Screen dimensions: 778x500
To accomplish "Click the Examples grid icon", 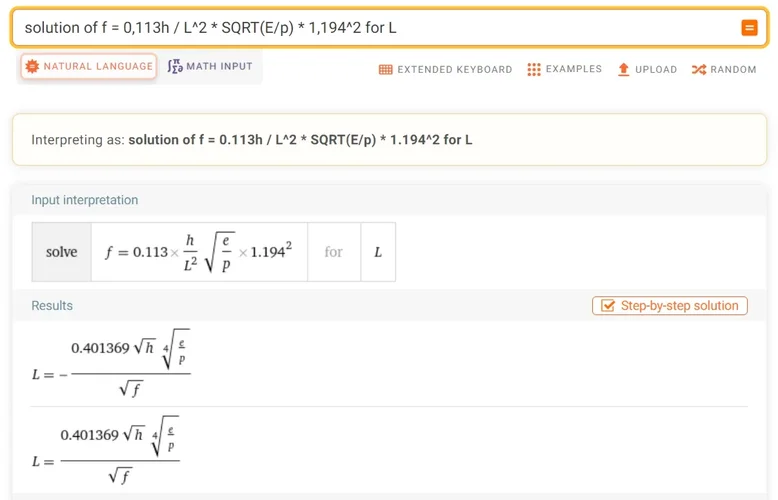I will (534, 70).
